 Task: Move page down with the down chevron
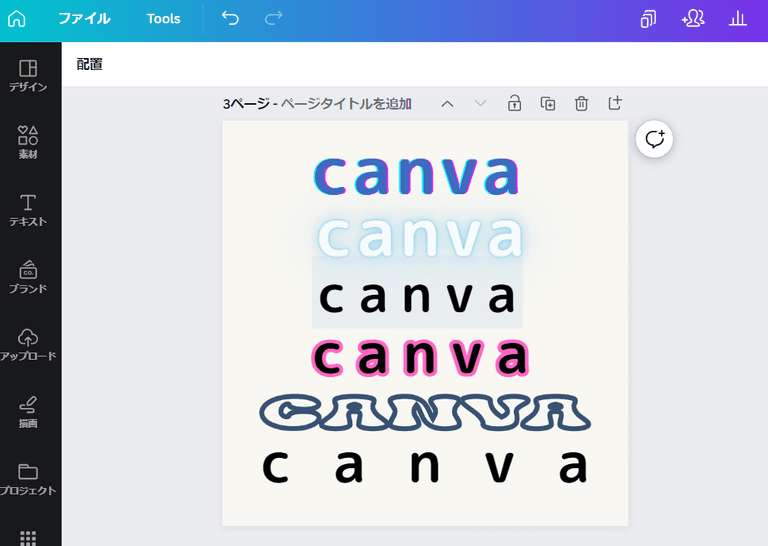point(480,103)
